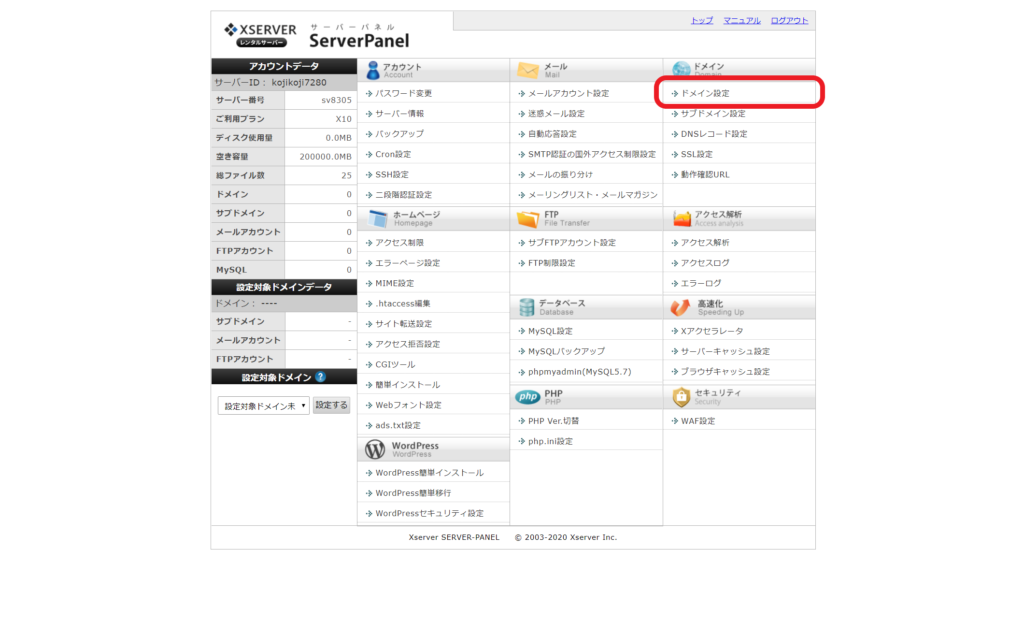Click the Access analysis chart icon
Viewport: 1024px width, 622px height.
pyautogui.click(x=682, y=218)
